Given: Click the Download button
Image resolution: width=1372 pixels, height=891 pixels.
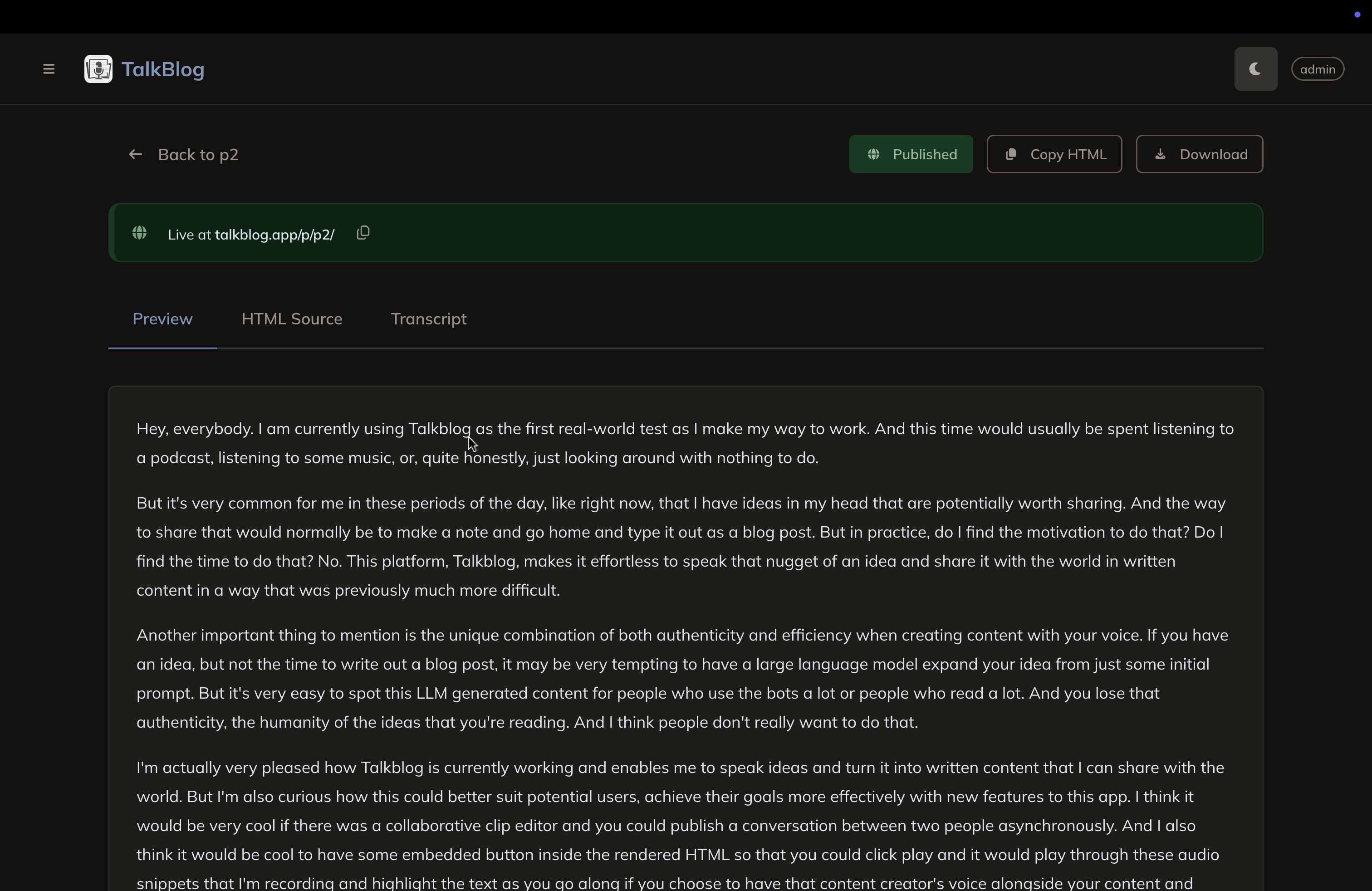Looking at the screenshot, I should (1199, 154).
